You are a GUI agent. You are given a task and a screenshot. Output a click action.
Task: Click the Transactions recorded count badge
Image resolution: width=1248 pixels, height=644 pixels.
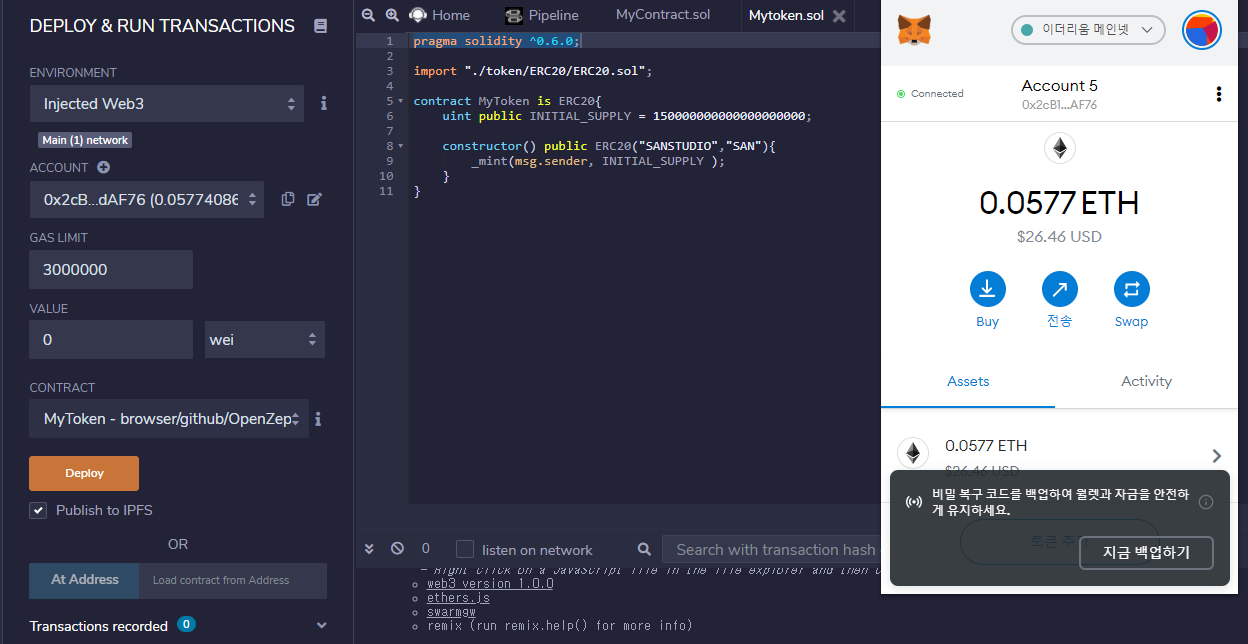click(186, 624)
